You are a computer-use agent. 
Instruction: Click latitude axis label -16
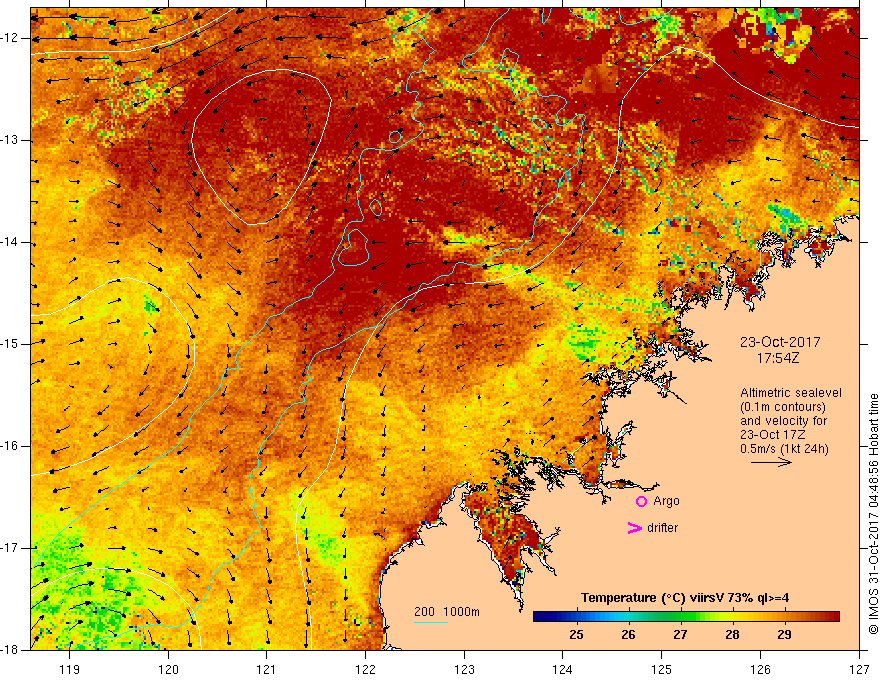pos(10,446)
